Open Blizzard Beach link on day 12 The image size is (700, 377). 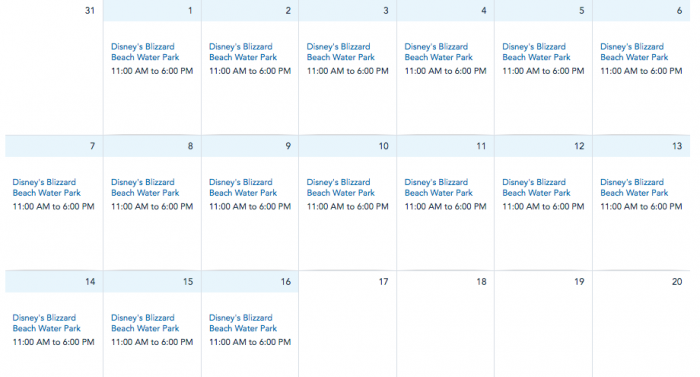[x=536, y=188]
